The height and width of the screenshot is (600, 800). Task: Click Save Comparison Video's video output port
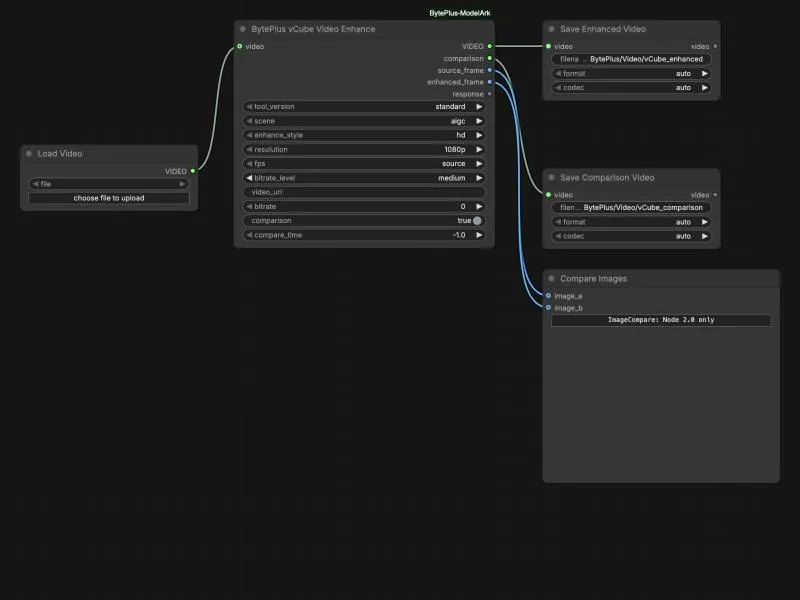coord(715,195)
